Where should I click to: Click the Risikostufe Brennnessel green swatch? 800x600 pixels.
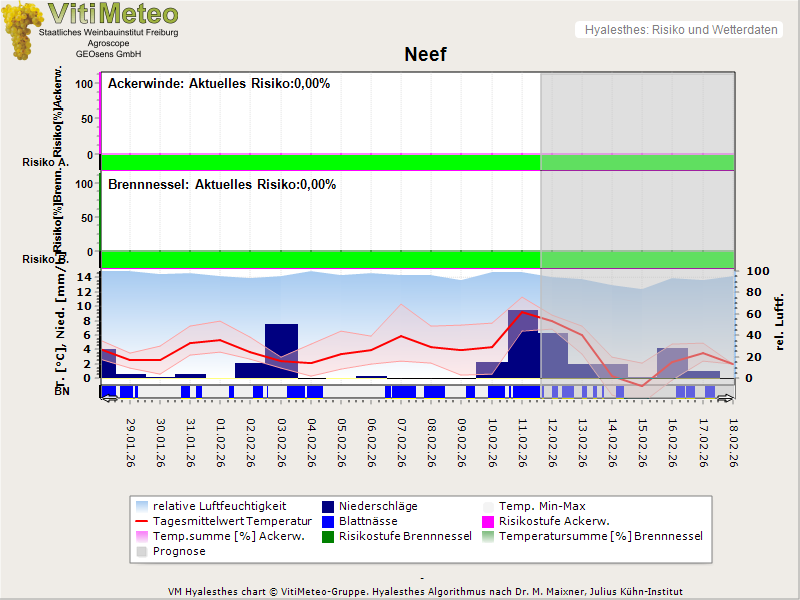(x=326, y=536)
